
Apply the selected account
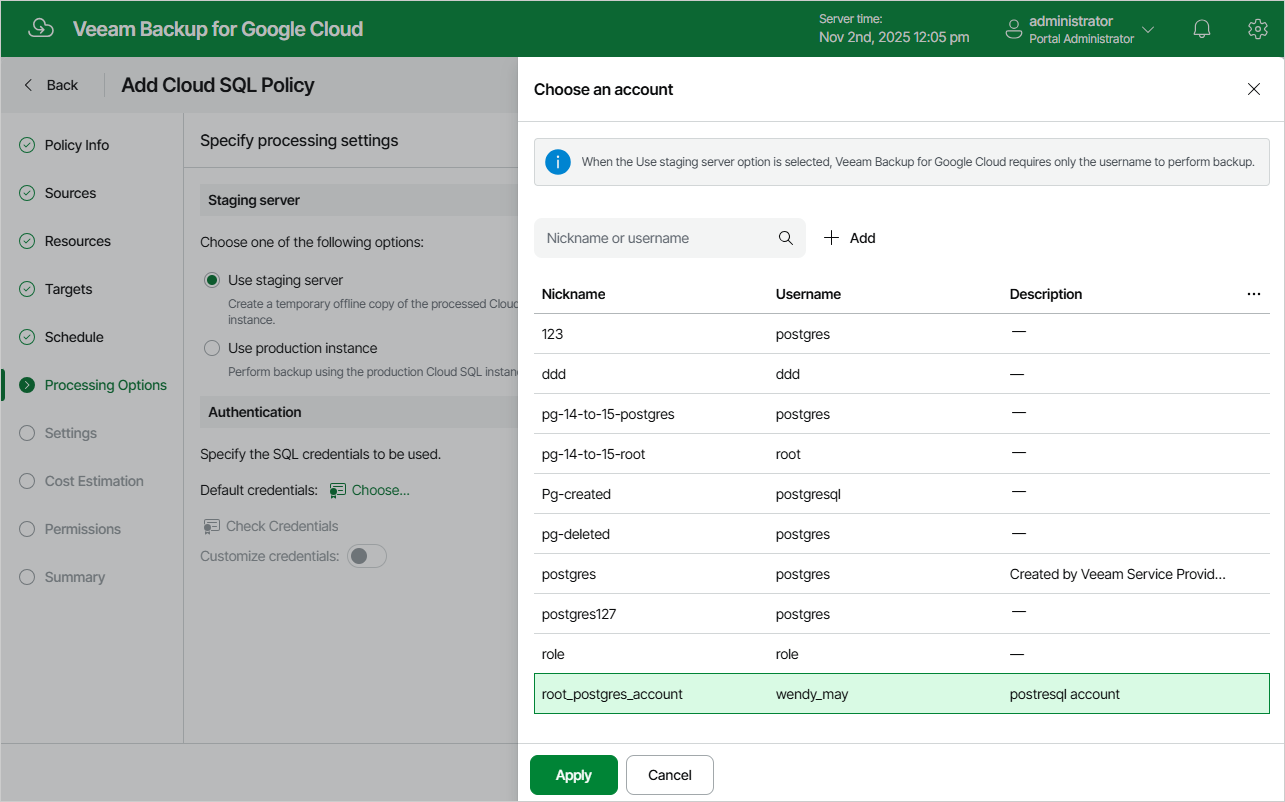pos(574,775)
